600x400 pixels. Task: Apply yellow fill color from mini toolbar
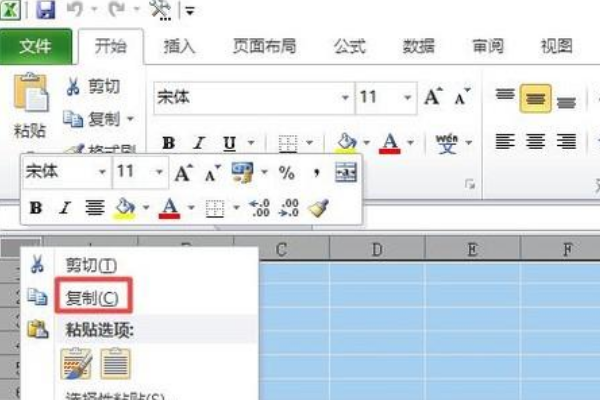[x=125, y=208]
